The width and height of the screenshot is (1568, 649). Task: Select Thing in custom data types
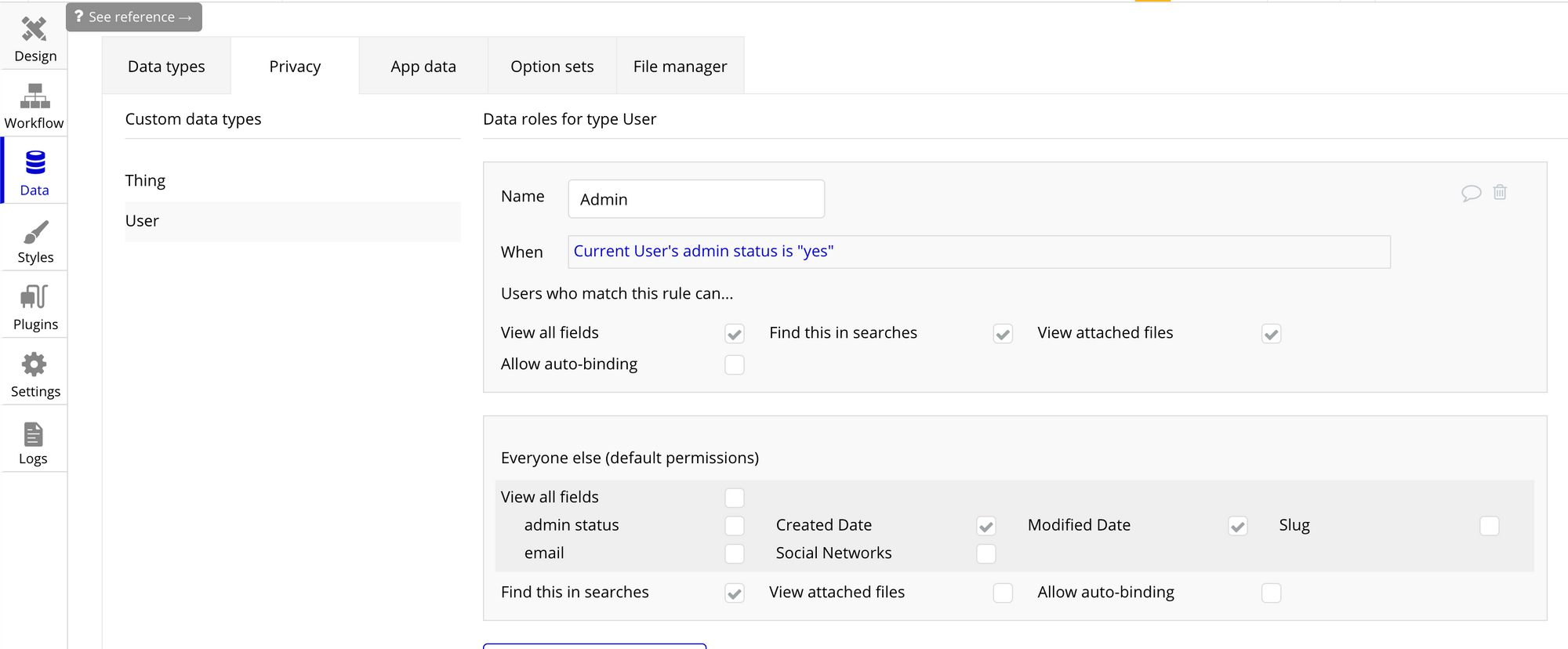pos(146,181)
